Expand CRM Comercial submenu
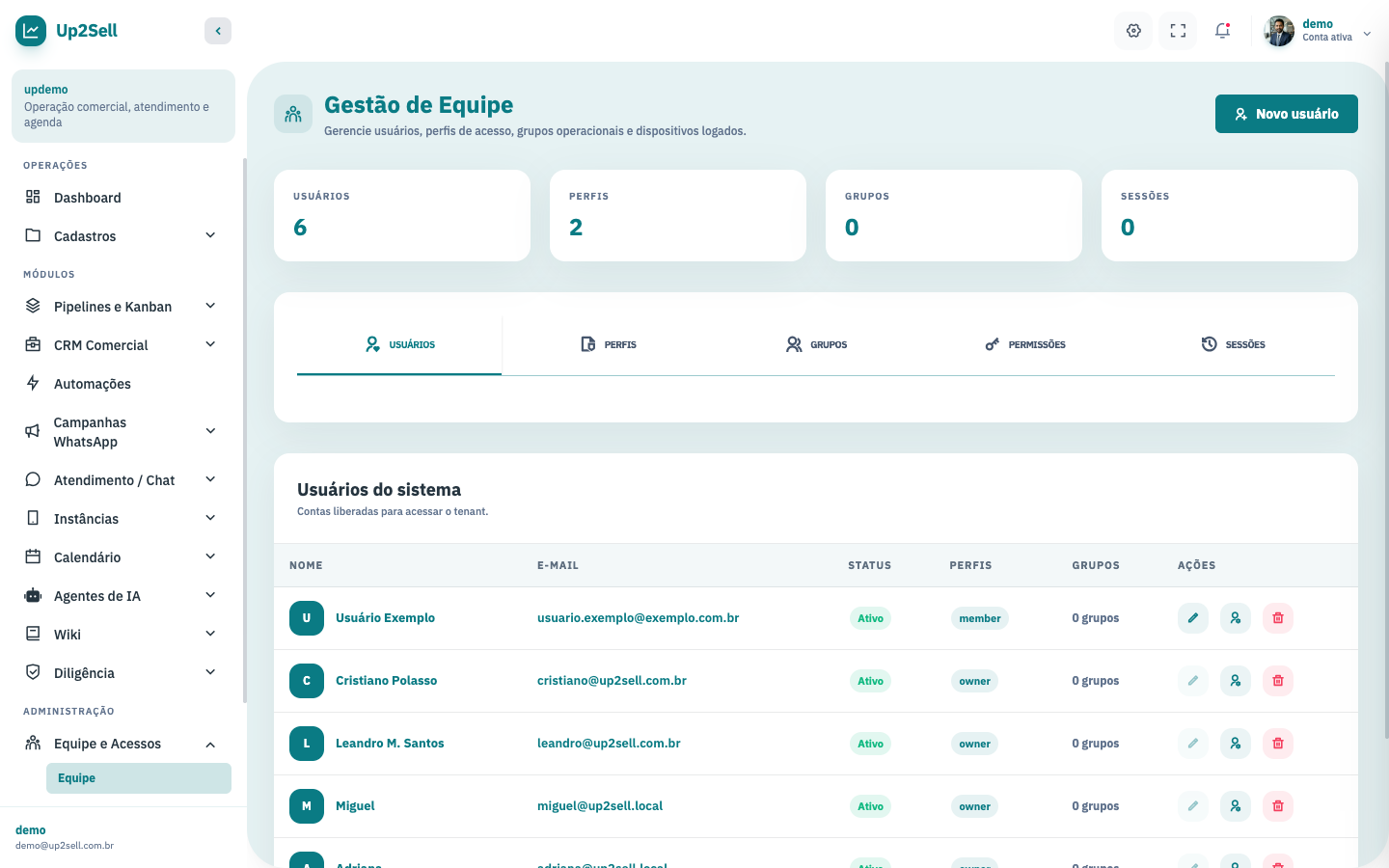This screenshot has height=868, width=1389. pos(123,345)
